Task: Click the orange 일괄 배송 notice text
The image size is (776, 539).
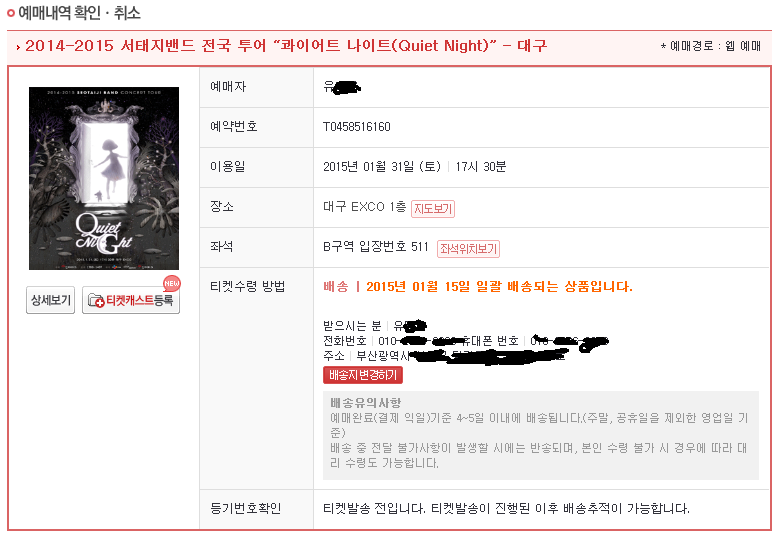Action: (x=478, y=287)
